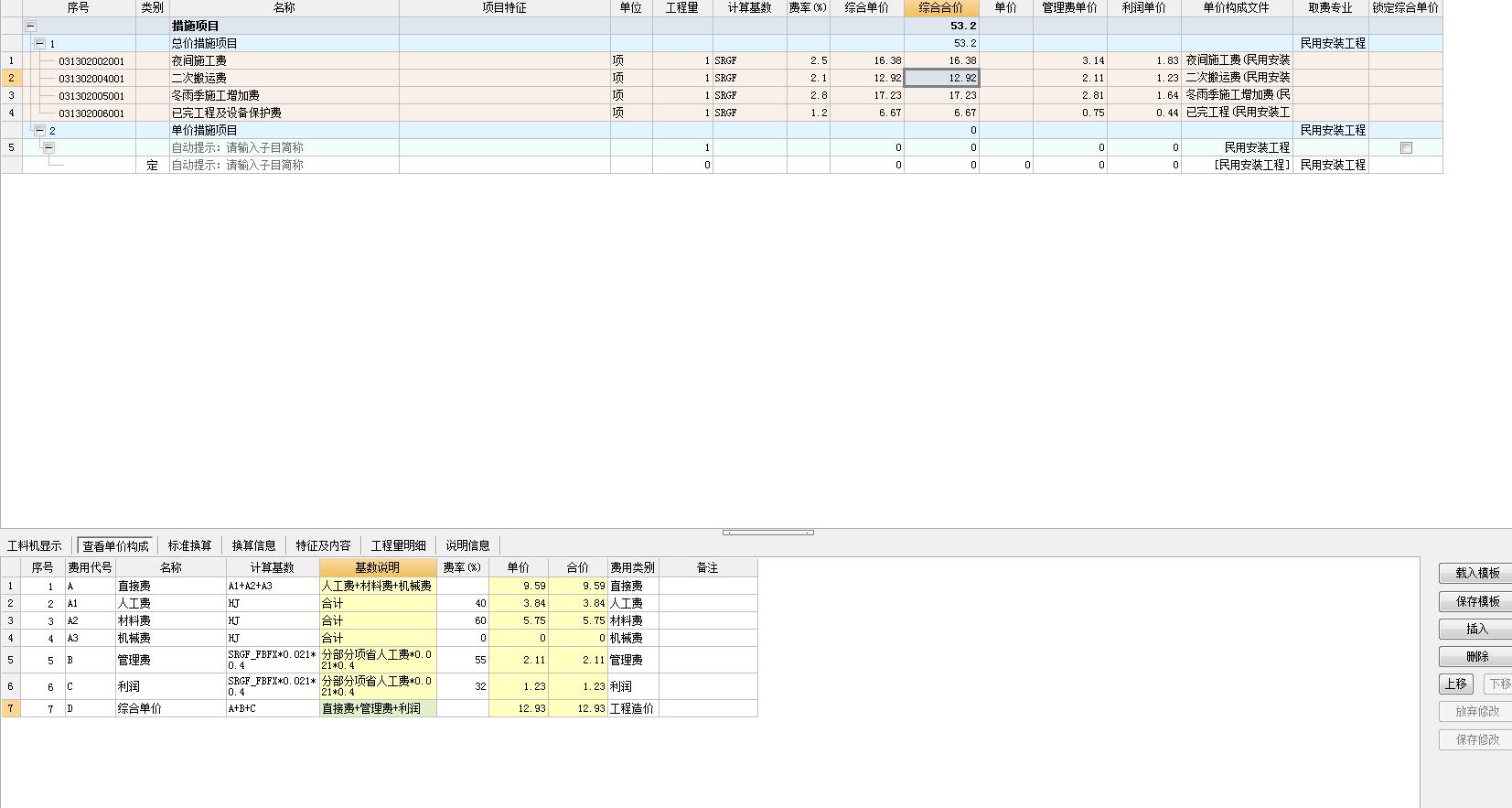Image resolution: width=1512 pixels, height=808 pixels.
Task: Click 费率 value 32 for 利润
Action: pos(463,686)
